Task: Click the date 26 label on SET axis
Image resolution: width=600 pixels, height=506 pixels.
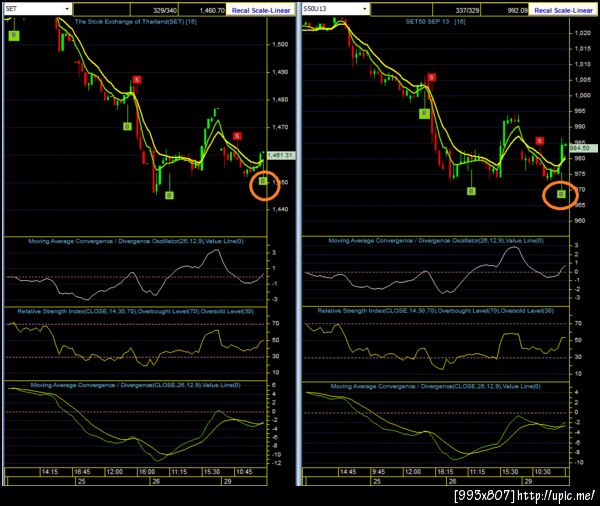Action: click(156, 481)
